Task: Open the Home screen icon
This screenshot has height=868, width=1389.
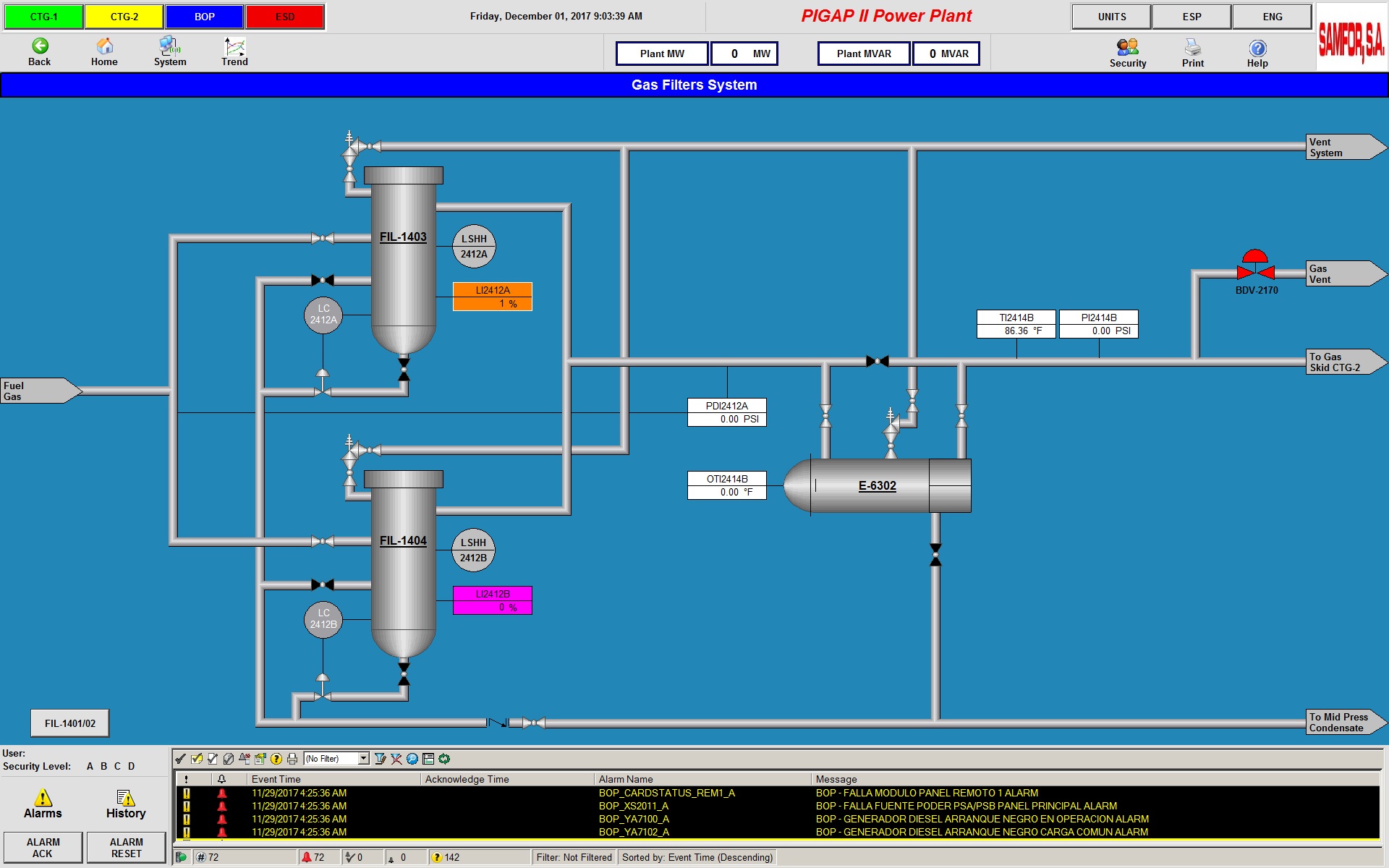Action: (x=104, y=46)
